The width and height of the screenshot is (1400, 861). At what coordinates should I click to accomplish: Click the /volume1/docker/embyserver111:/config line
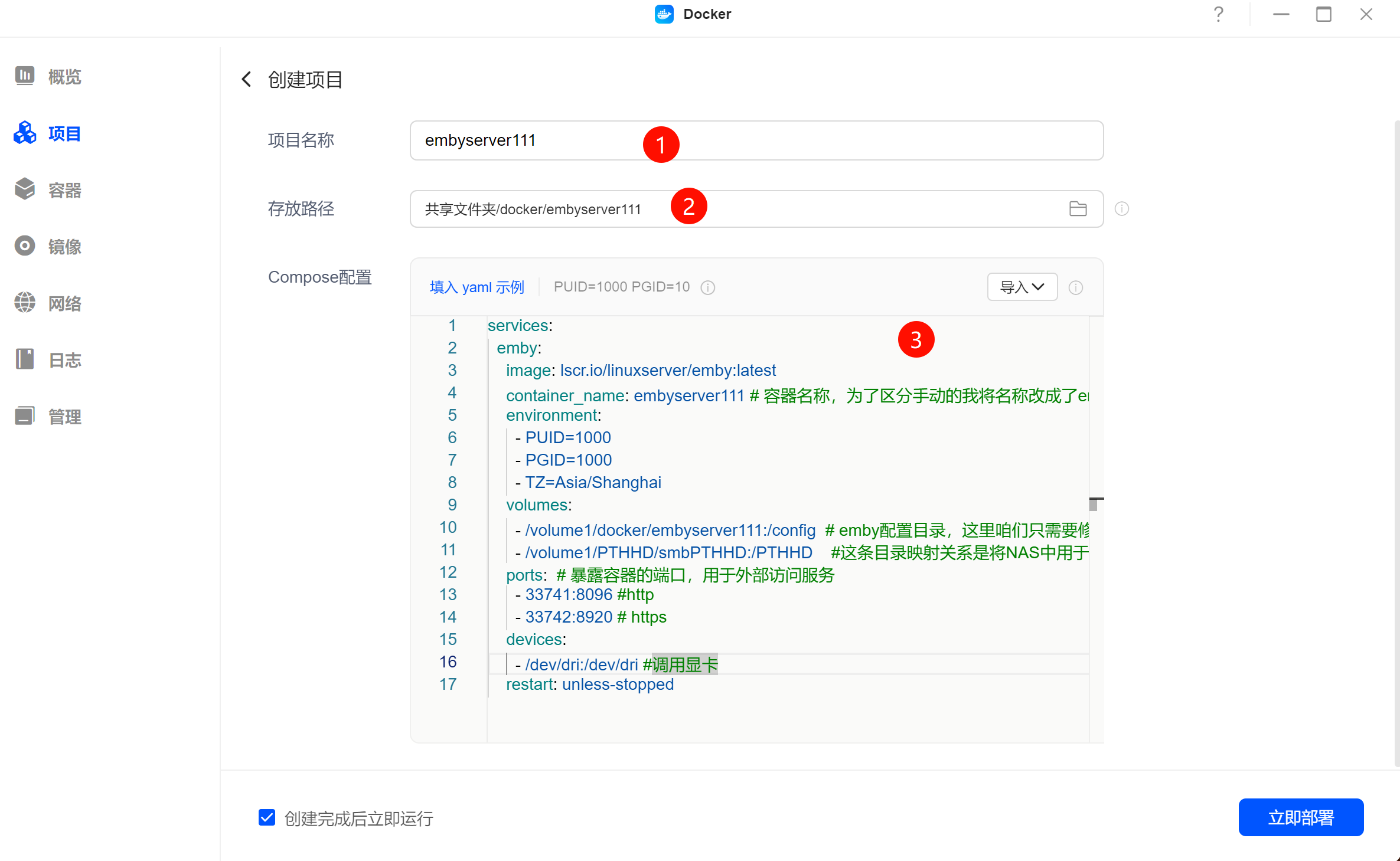(x=802, y=530)
